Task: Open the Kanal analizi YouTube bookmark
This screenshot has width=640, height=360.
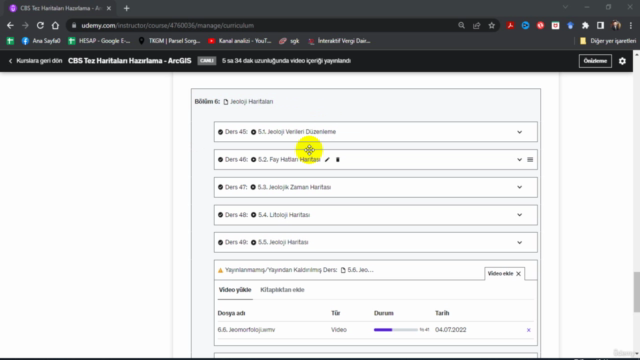Action: (x=240, y=41)
